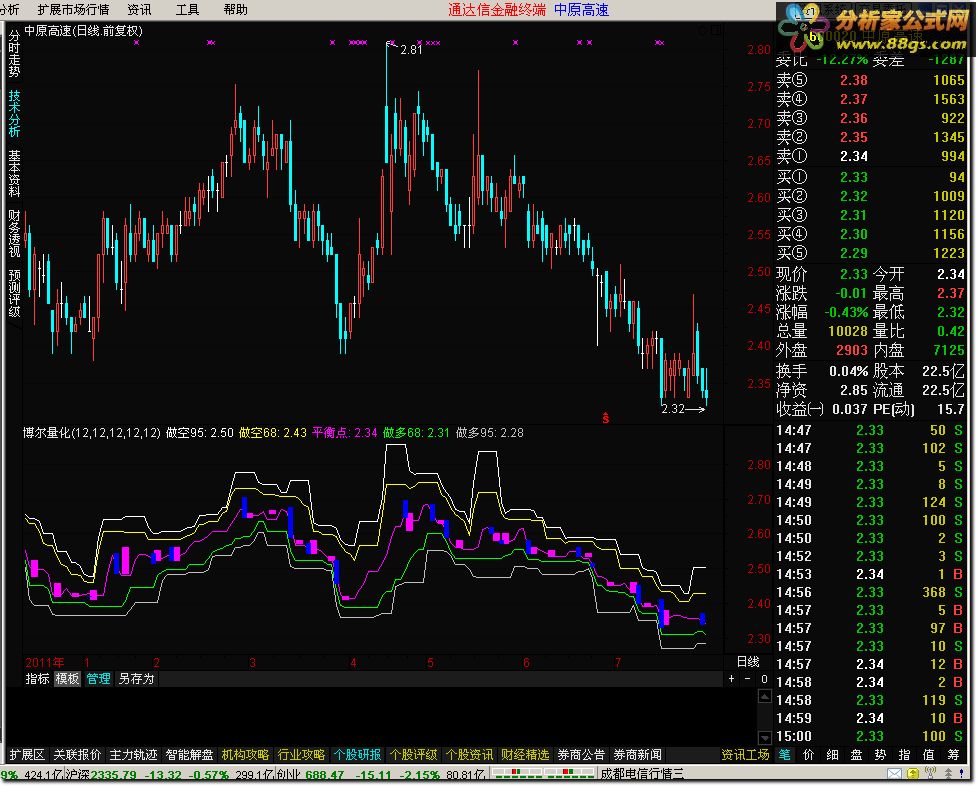Image resolution: width=978 pixels, height=786 pixels.
Task: Click the market breadth bar indicator in the status bar
Action: point(542,774)
